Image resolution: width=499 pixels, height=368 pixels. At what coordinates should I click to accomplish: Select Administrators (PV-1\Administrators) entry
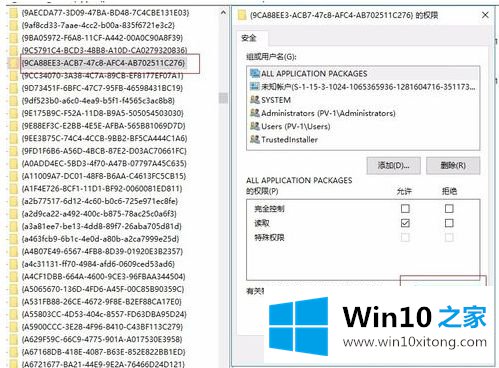pos(363,113)
